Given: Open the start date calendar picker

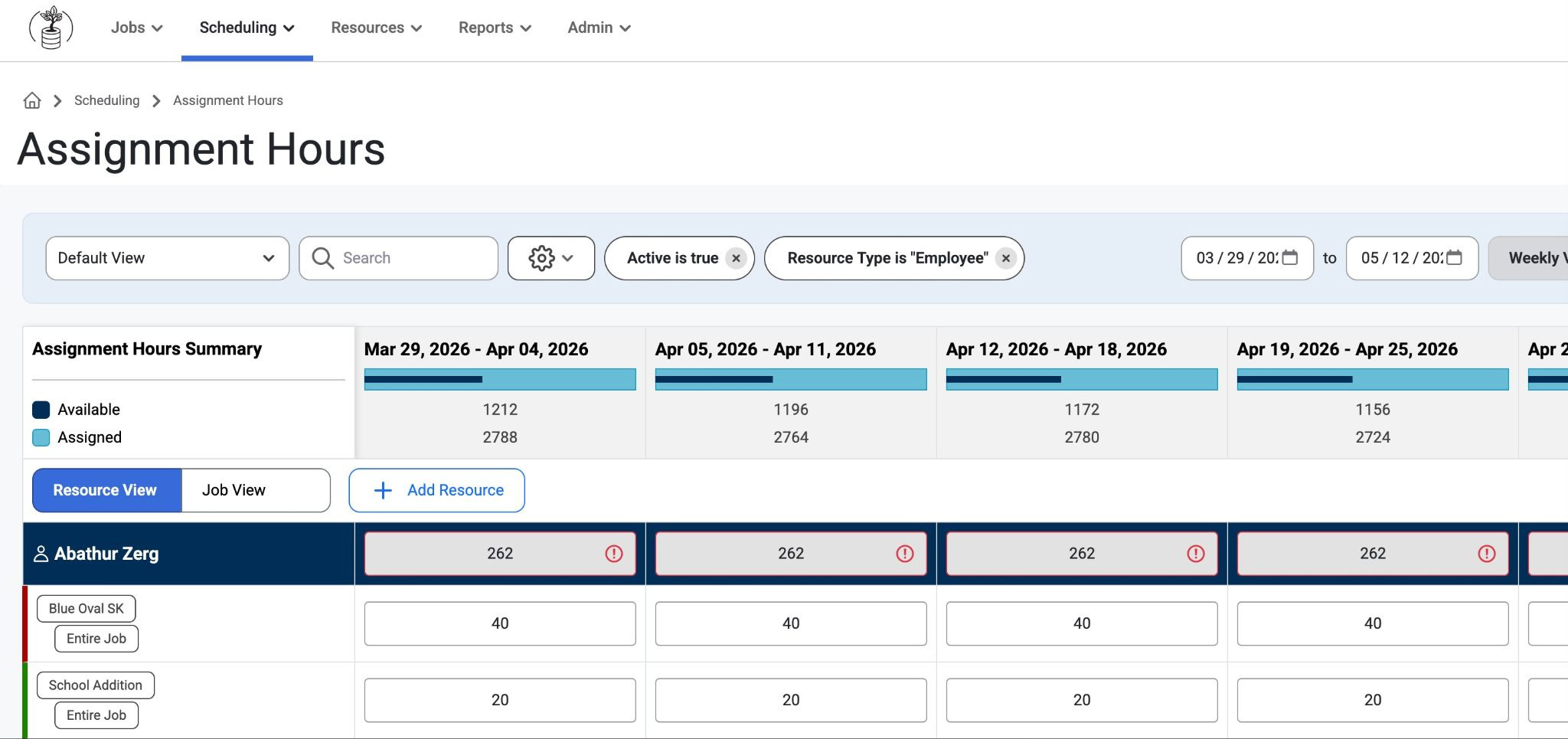Looking at the screenshot, I should [x=1290, y=257].
